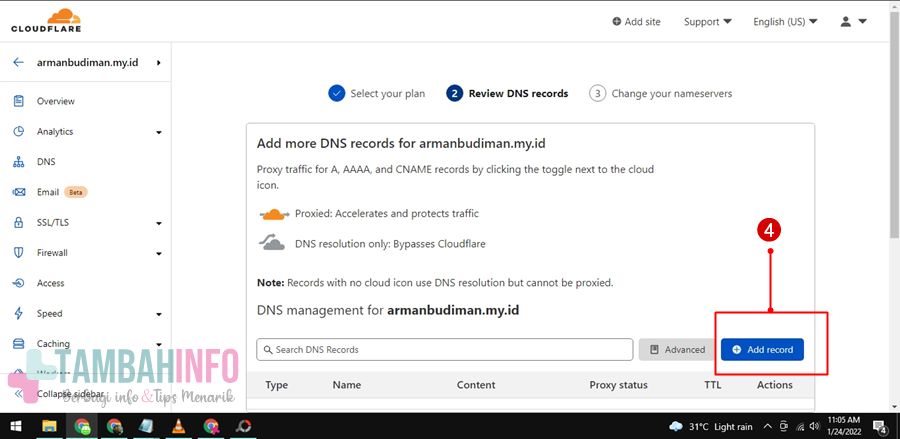This screenshot has height=439, width=900.
Task: Click the grey DNS resolution only cloud icon
Action: point(272,243)
